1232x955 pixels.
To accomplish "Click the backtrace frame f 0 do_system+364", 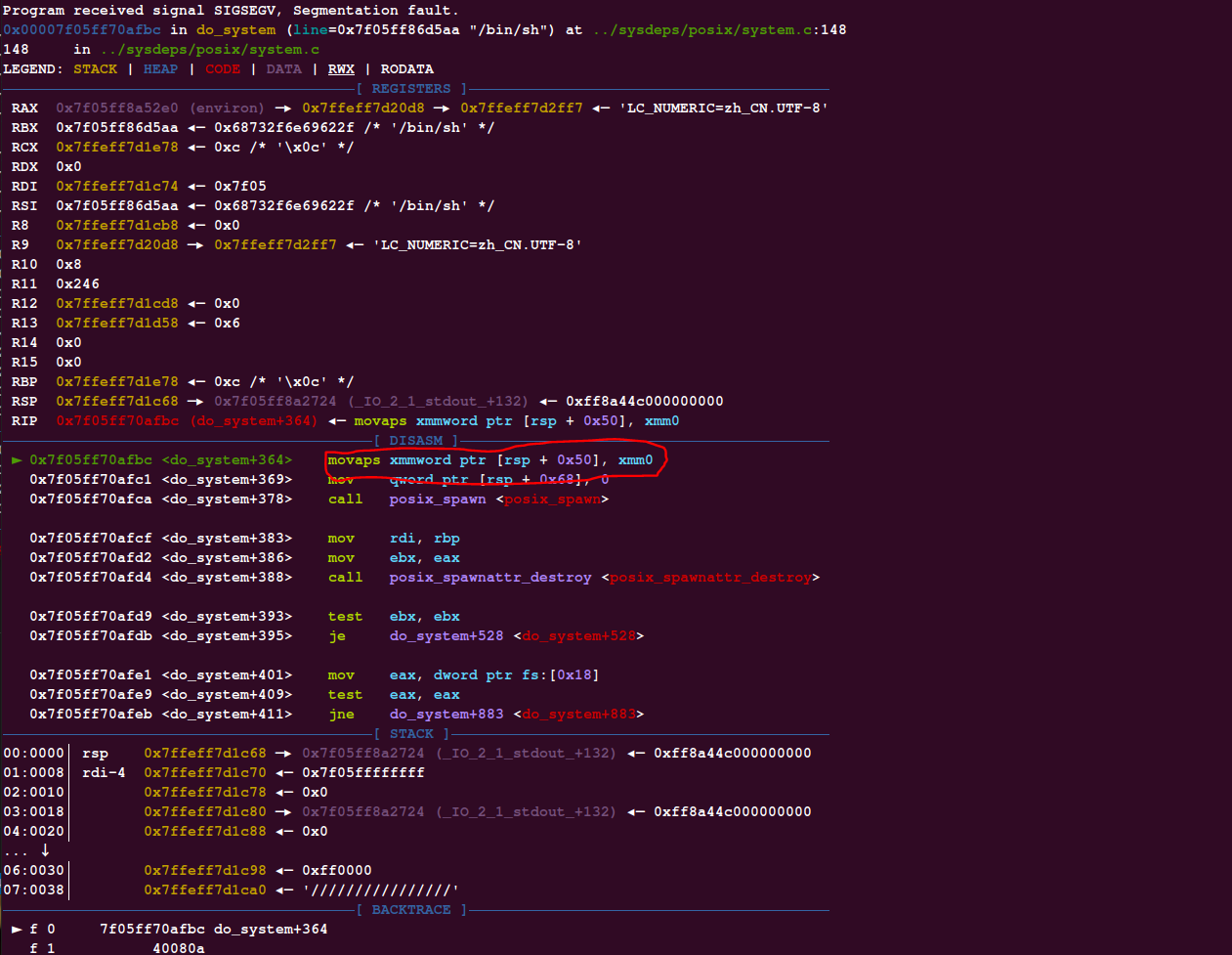I will coord(170,930).
